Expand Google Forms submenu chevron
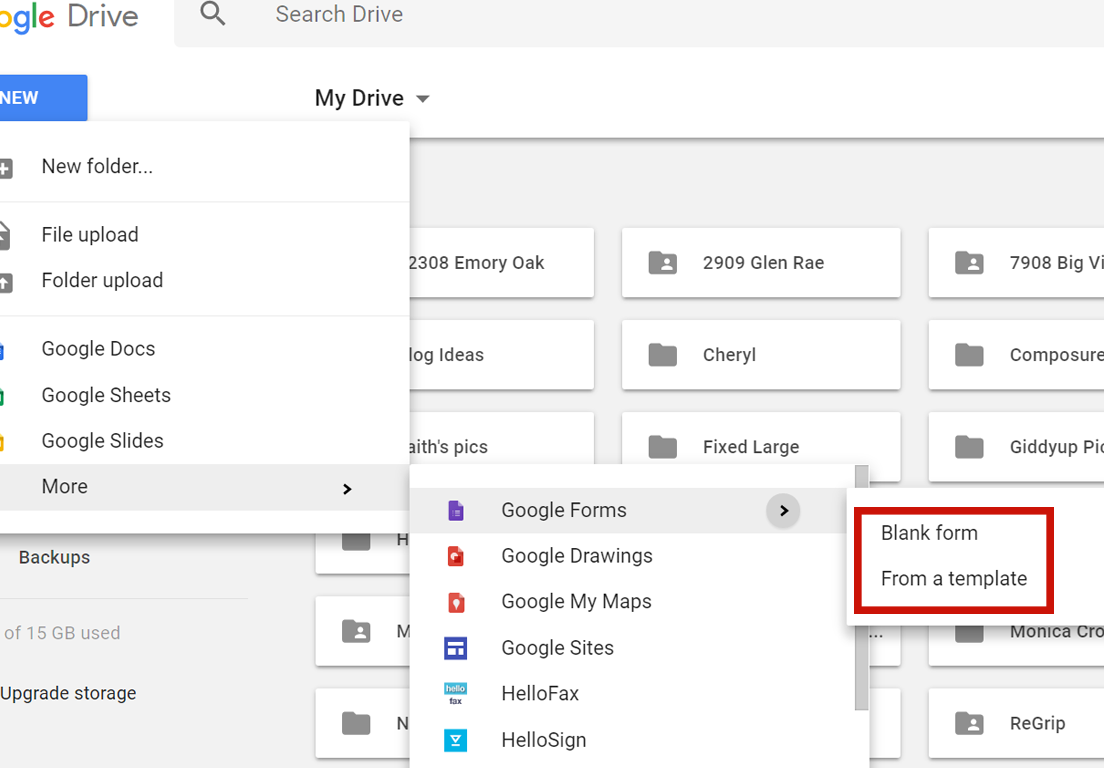1104x768 pixels. coord(783,510)
